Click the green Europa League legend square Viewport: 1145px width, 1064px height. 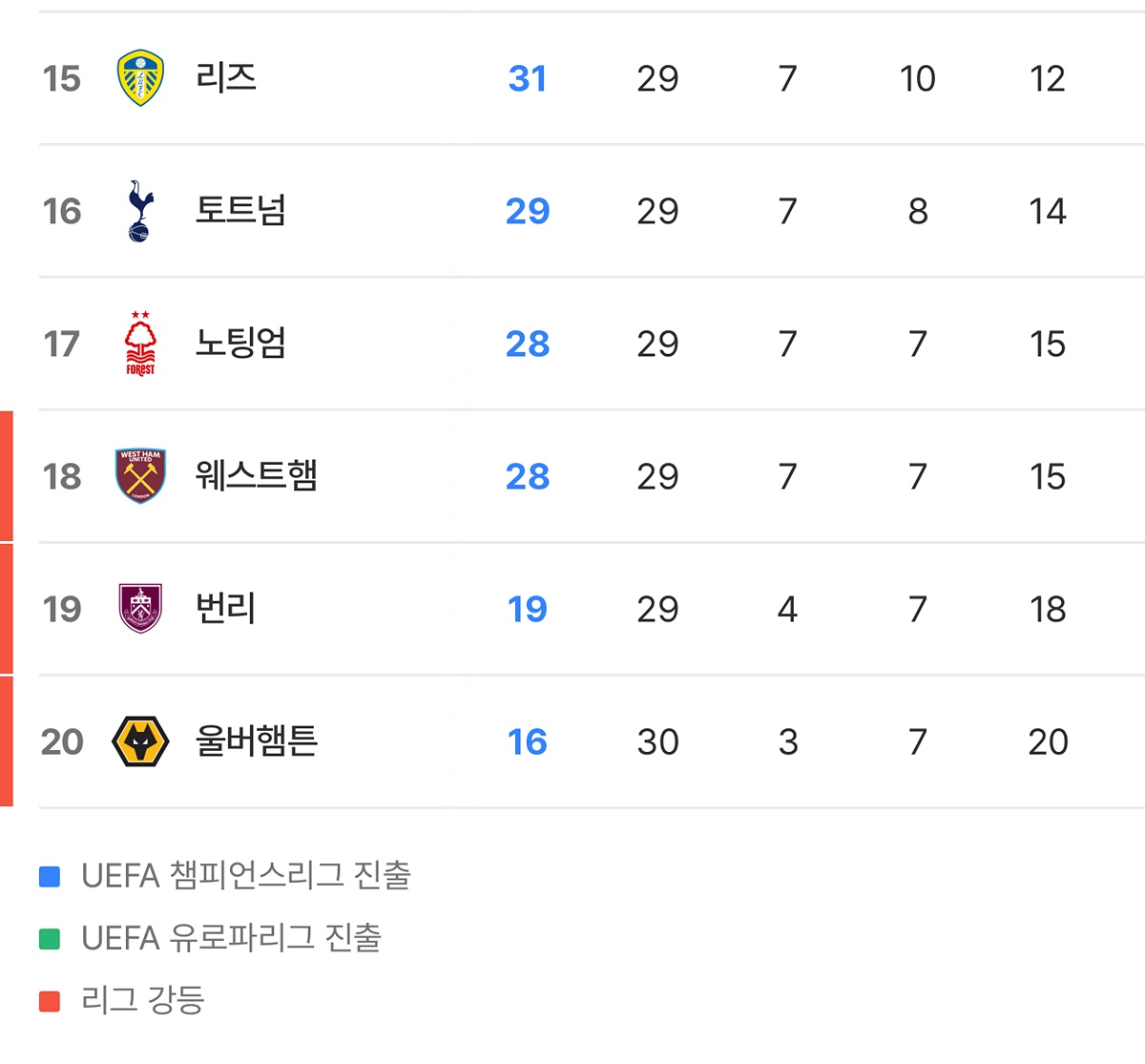[50, 939]
